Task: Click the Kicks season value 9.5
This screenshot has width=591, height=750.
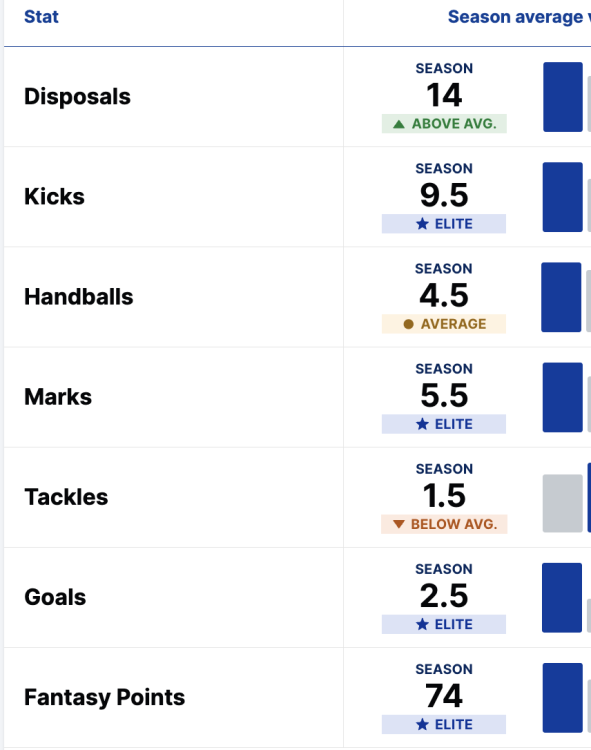Action: [444, 195]
